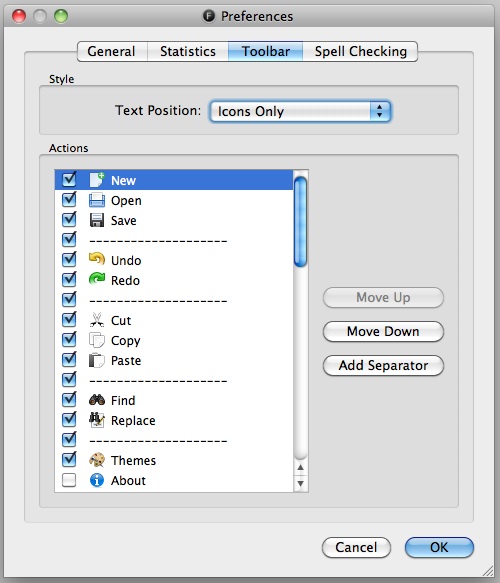This screenshot has width=500, height=583.
Task: Click the list scroll down arrow
Action: click(x=300, y=483)
